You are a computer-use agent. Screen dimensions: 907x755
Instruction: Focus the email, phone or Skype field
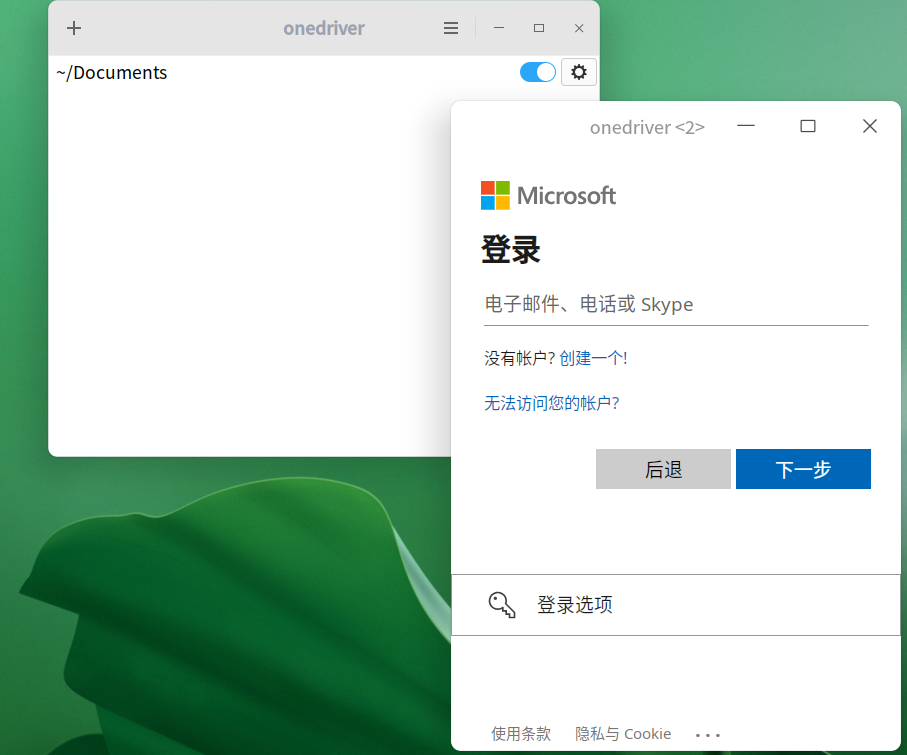click(x=676, y=305)
